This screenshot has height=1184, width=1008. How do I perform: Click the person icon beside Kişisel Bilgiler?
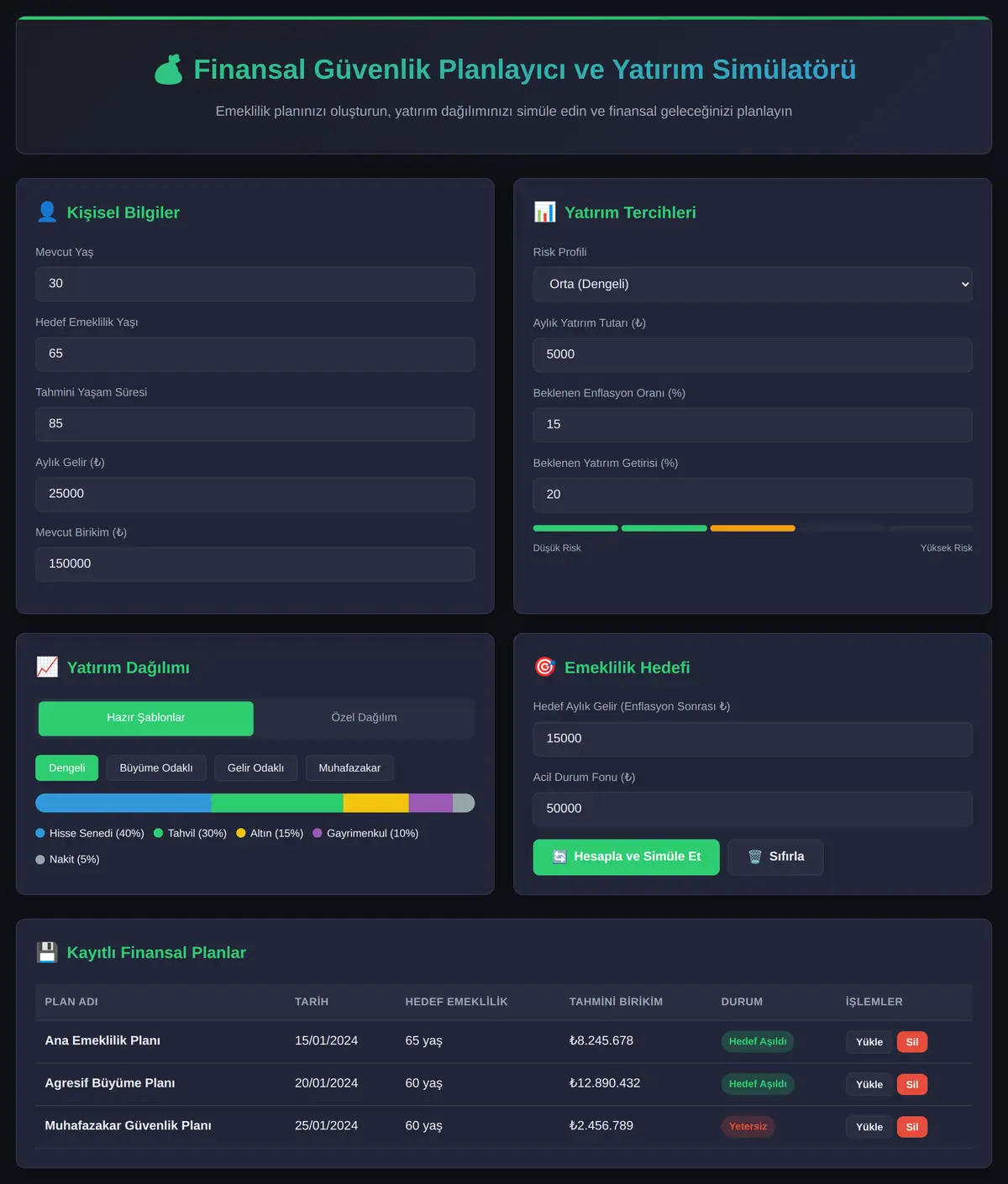47,212
